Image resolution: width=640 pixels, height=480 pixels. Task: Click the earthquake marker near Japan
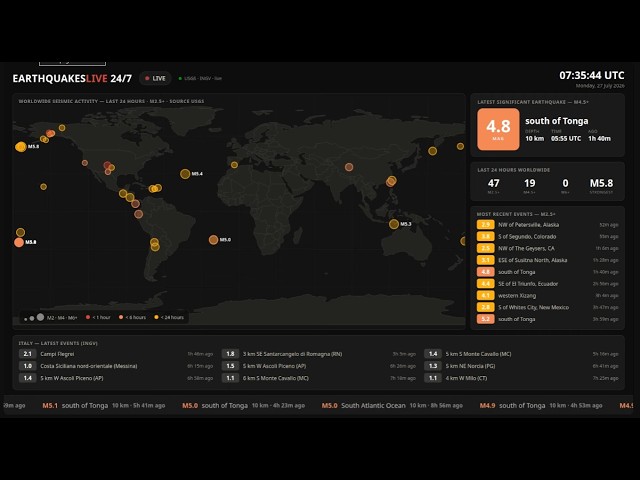(433, 151)
